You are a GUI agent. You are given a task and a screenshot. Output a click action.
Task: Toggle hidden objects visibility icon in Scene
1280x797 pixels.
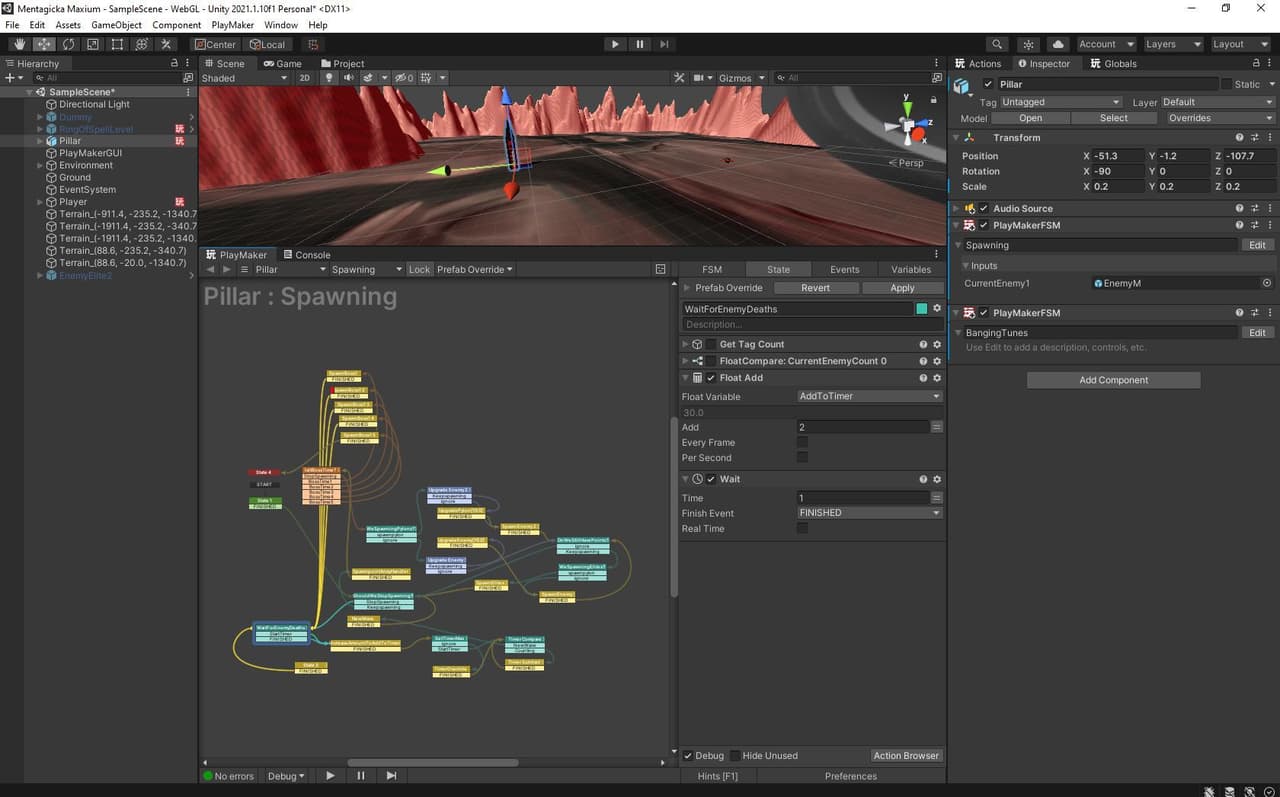pyautogui.click(x=404, y=77)
